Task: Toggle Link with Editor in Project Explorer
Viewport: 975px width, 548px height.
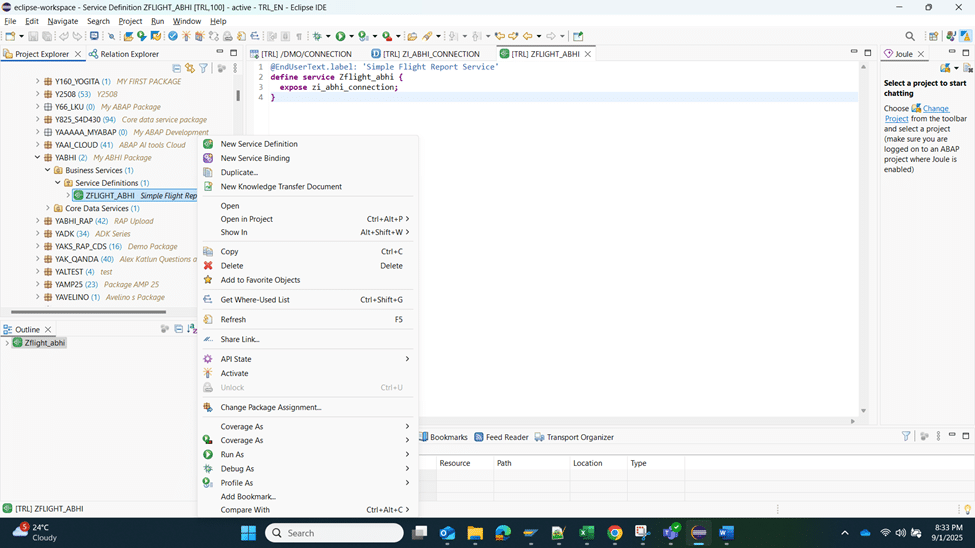Action: click(x=189, y=69)
